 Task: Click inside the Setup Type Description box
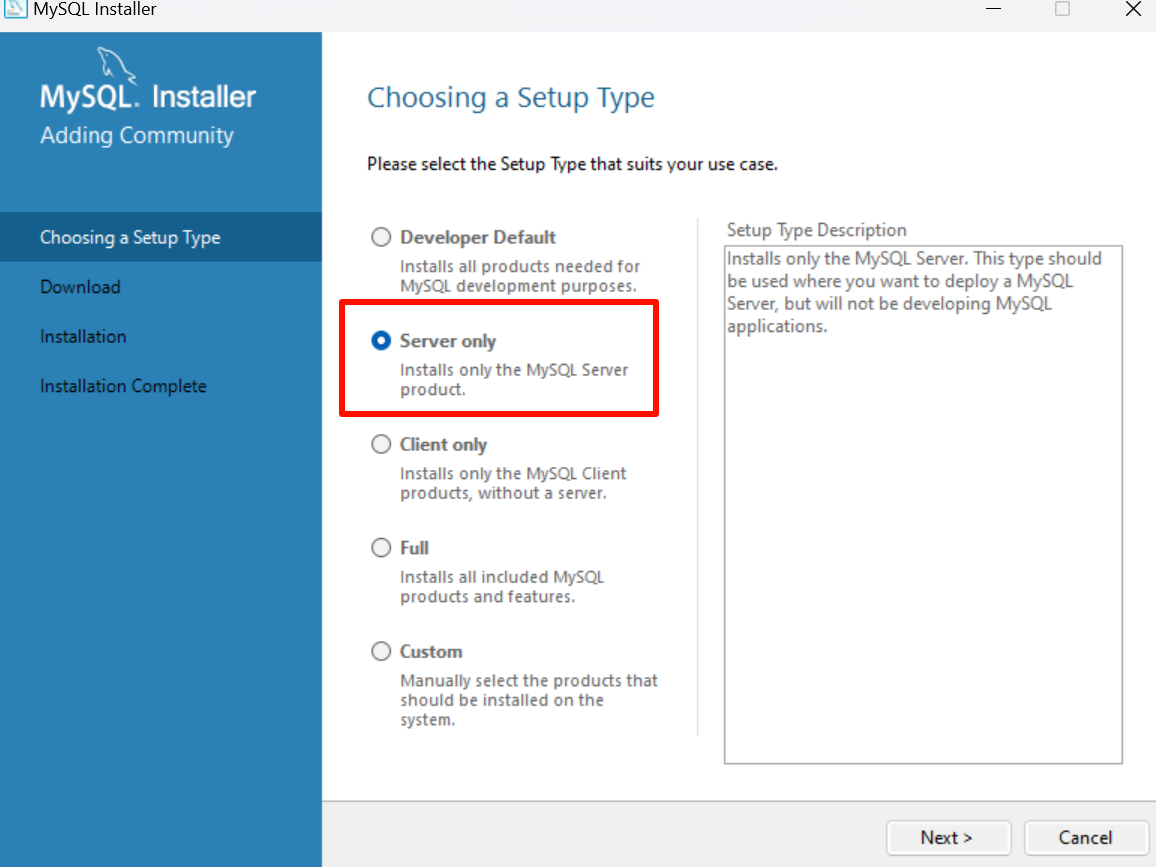(923, 550)
